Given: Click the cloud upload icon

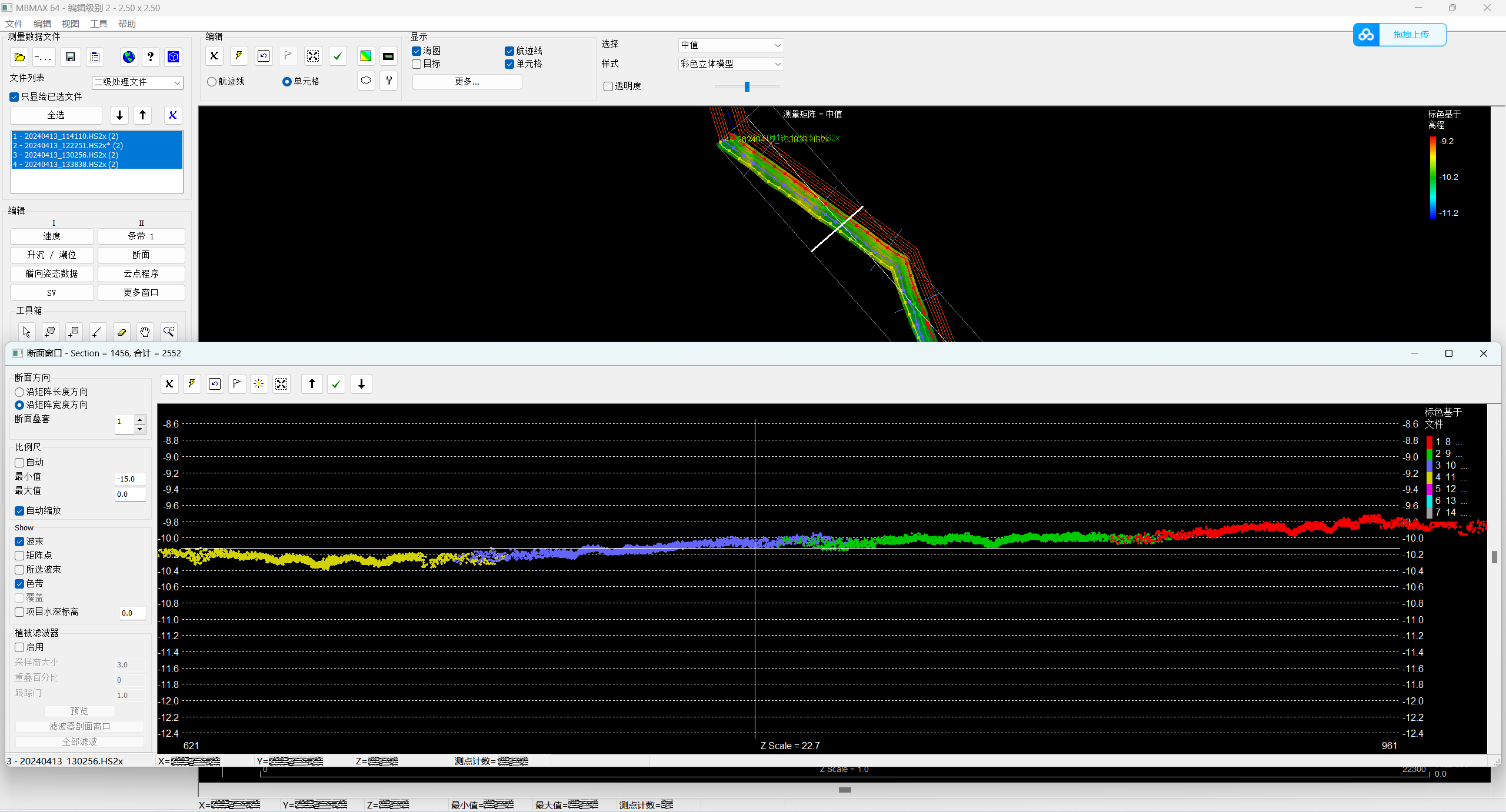Looking at the screenshot, I should (x=1367, y=35).
